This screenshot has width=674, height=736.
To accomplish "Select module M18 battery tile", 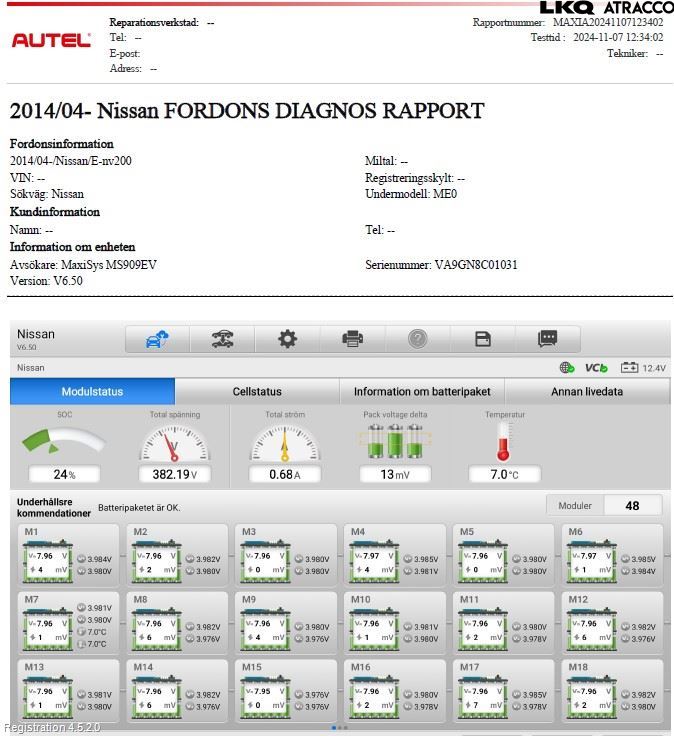I will click(x=611, y=691).
